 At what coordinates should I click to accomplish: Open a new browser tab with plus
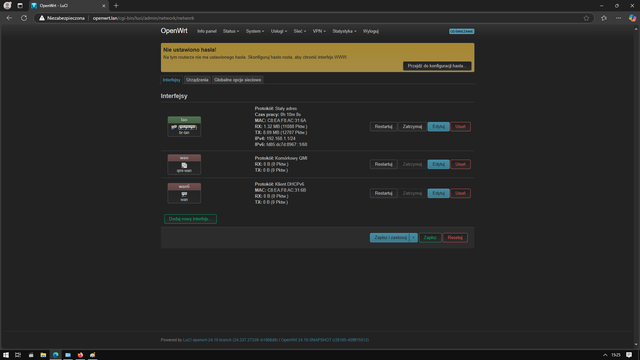click(x=116, y=6)
